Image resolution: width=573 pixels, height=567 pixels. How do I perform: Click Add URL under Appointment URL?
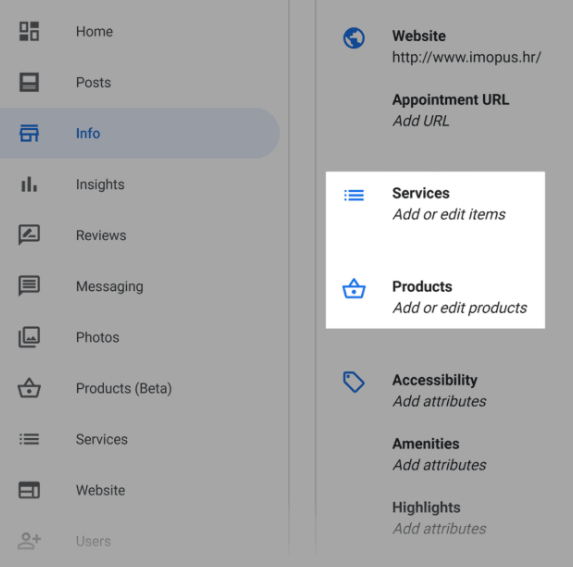421,121
